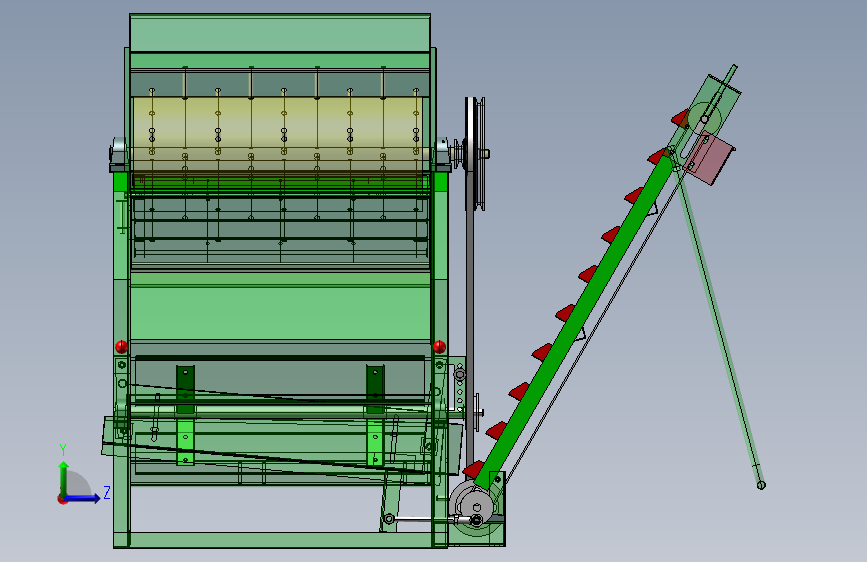
Task: Click the "Z" axis label
Action: [x=107, y=492]
